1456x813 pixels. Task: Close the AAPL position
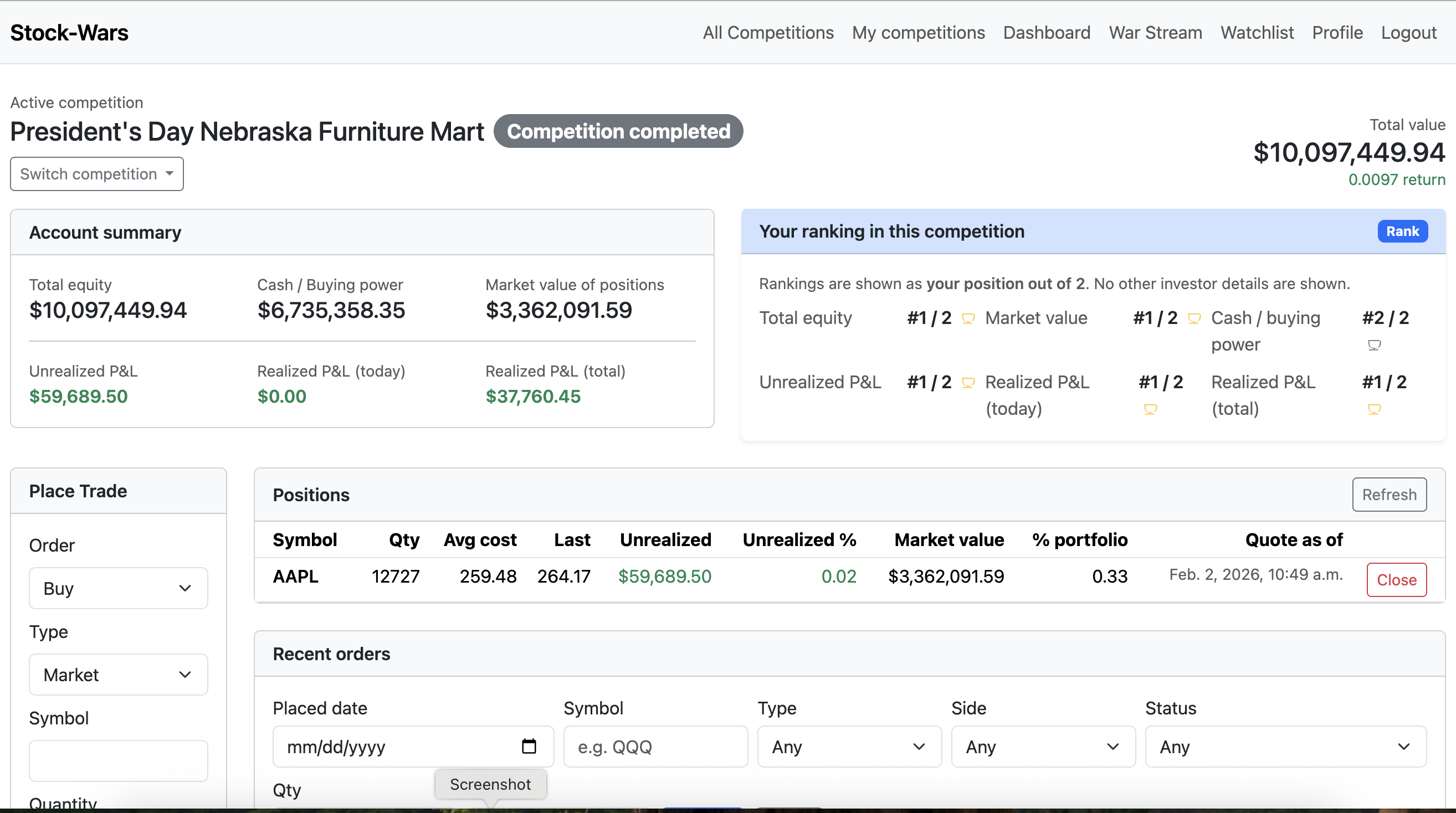1396,579
